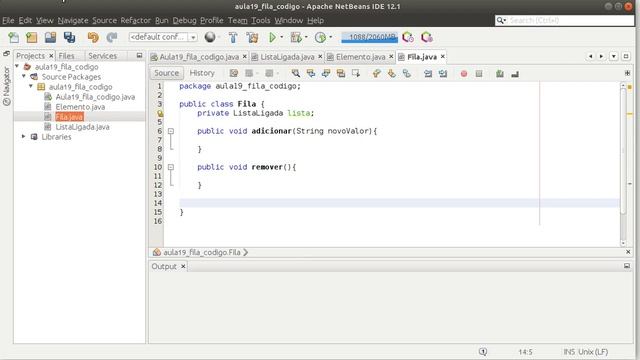Screen dimensions: 640x360
Task: Switch to the Aula19_fila_codigo.java editor tab
Action: [198, 57]
